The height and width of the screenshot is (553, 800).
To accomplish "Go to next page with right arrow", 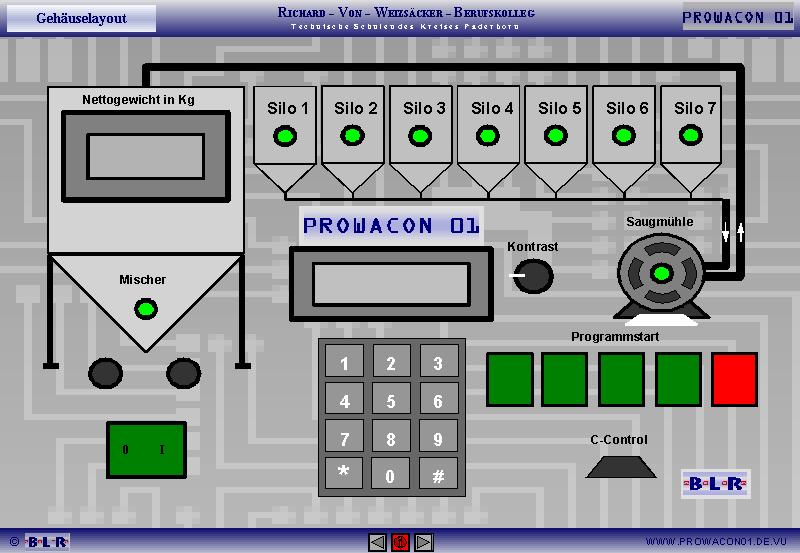I will pyautogui.click(x=423, y=542).
